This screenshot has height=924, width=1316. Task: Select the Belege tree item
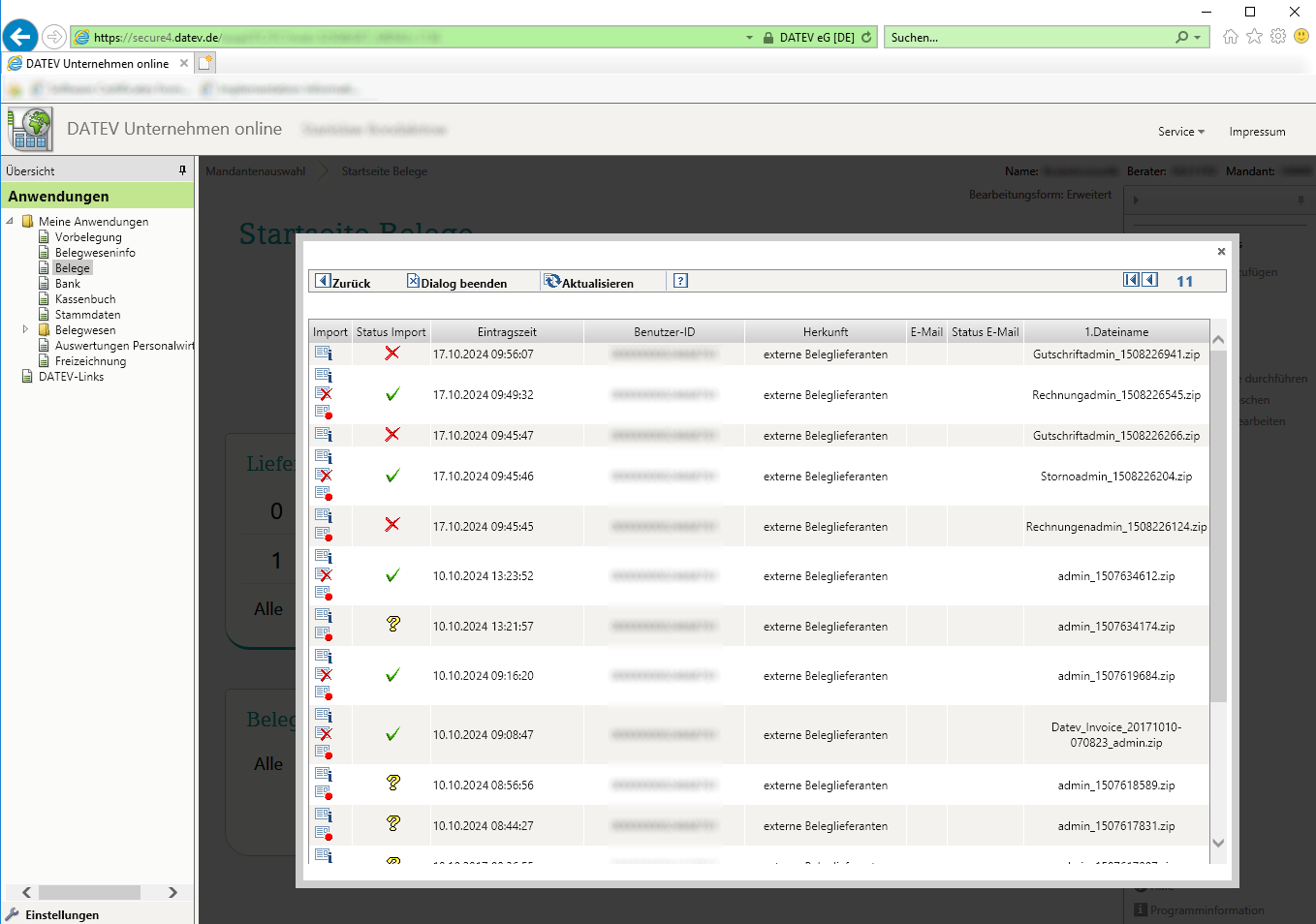[73, 268]
